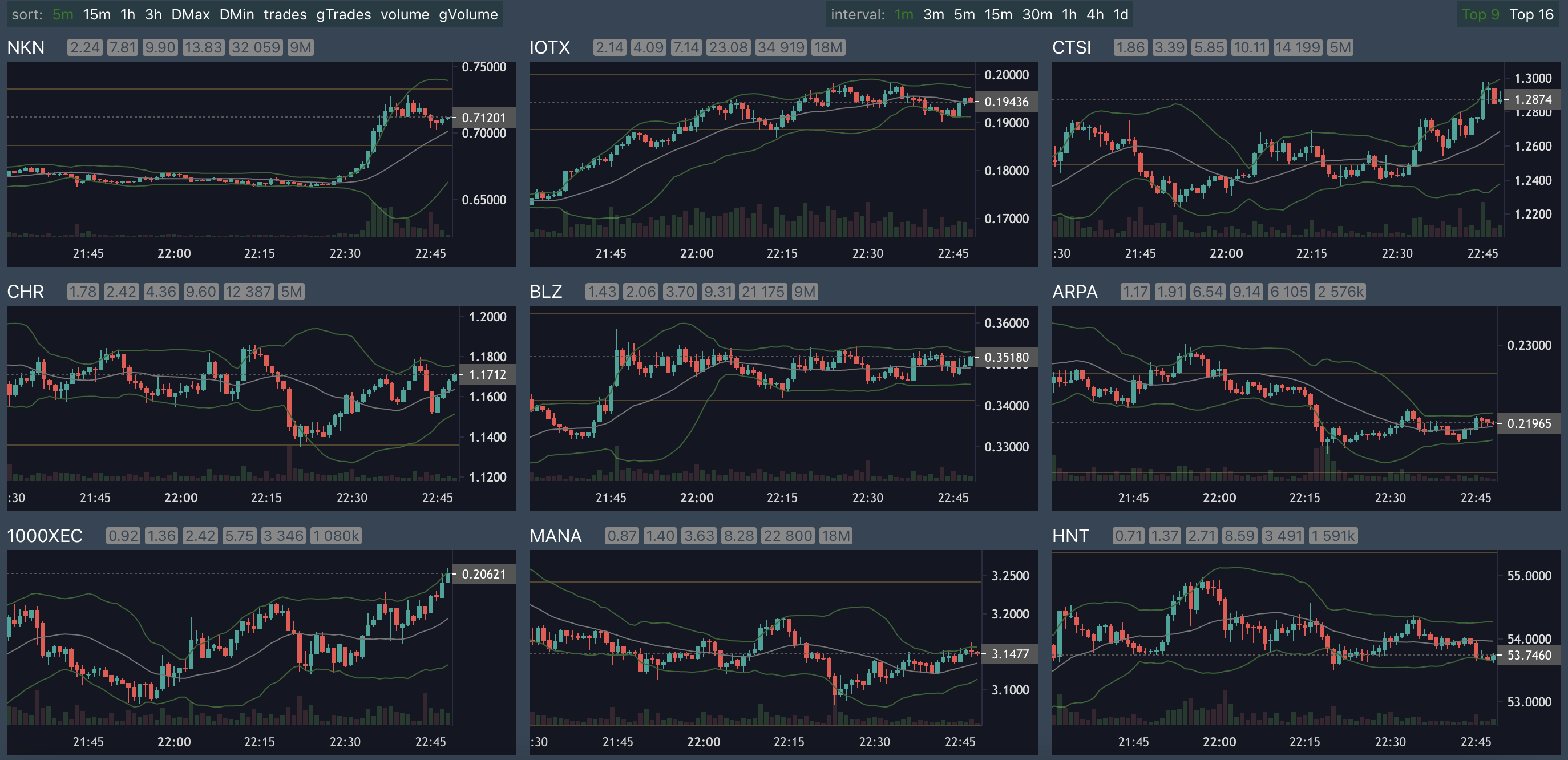Open the IOTX symbol label

pos(549,47)
